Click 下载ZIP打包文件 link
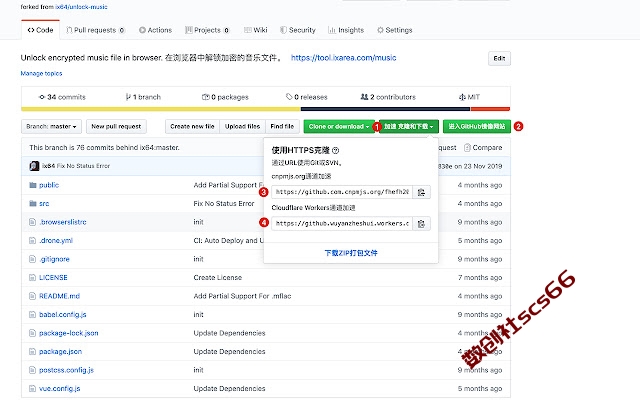The image size is (640, 400). [351, 253]
